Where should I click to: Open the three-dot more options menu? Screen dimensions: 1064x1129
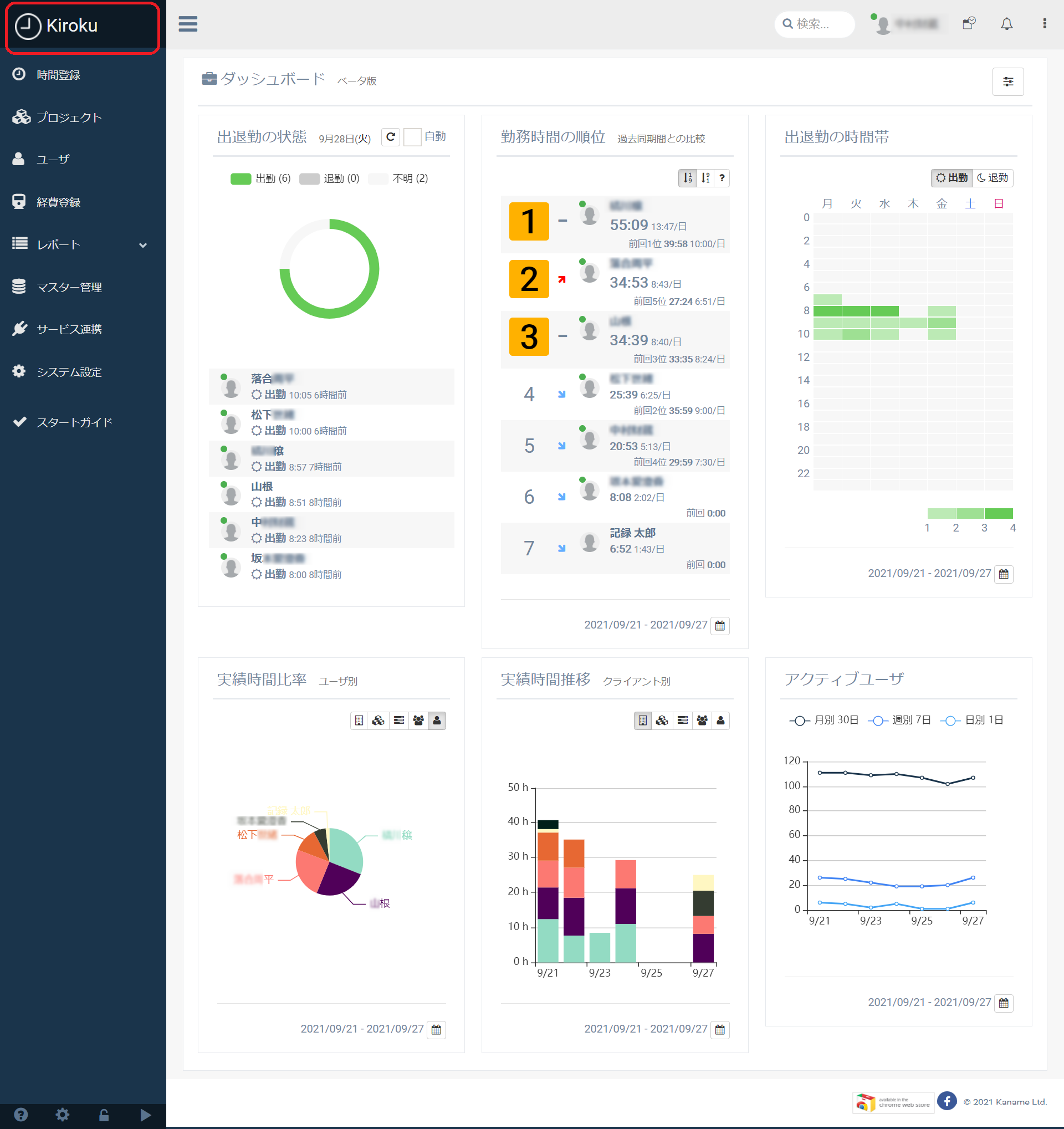click(1044, 24)
